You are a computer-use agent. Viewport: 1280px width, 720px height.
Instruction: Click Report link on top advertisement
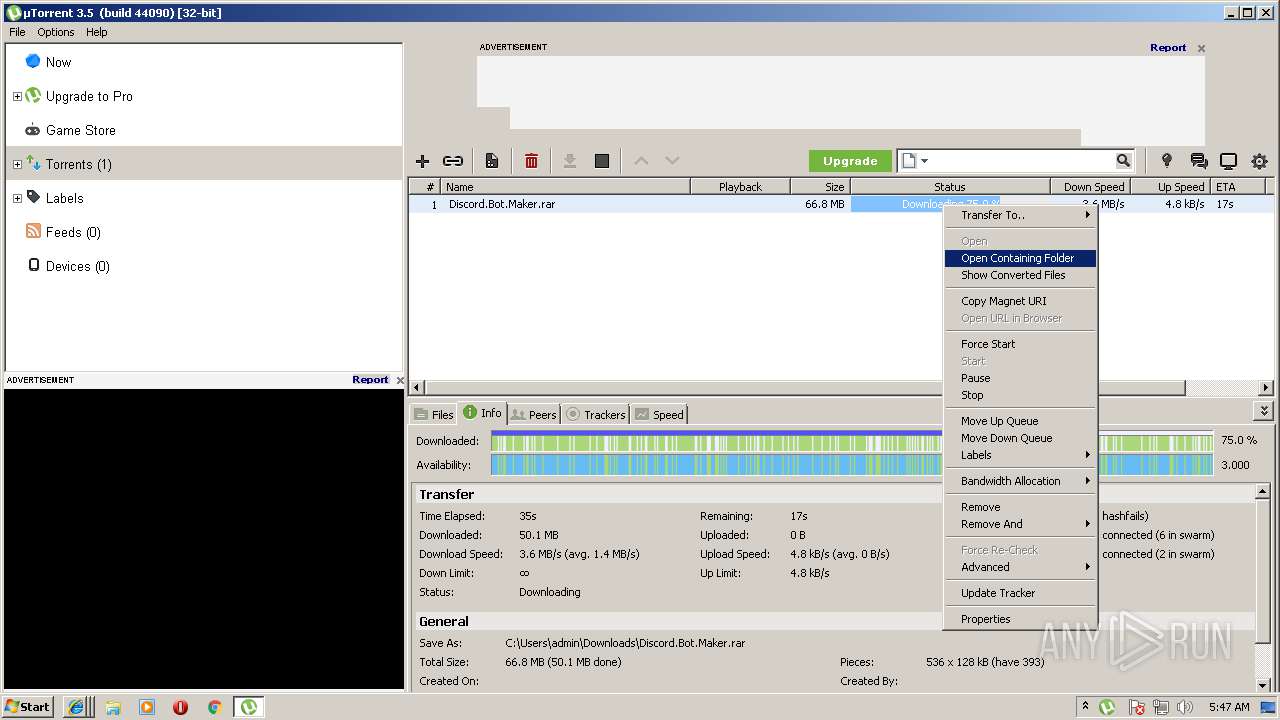1168,47
